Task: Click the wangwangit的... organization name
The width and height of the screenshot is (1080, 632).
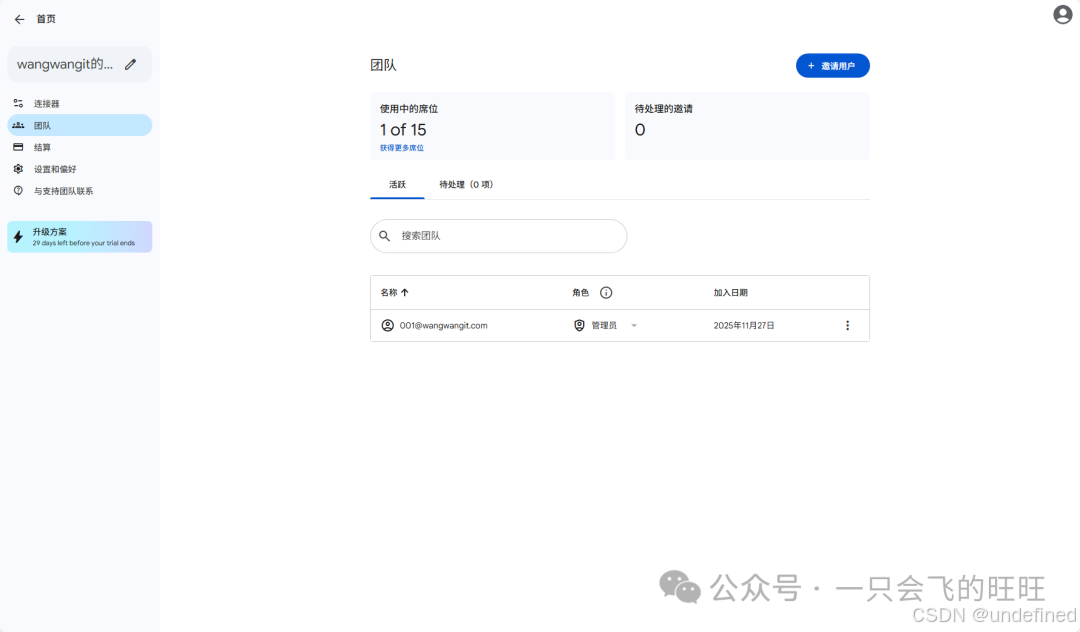Action: click(65, 64)
